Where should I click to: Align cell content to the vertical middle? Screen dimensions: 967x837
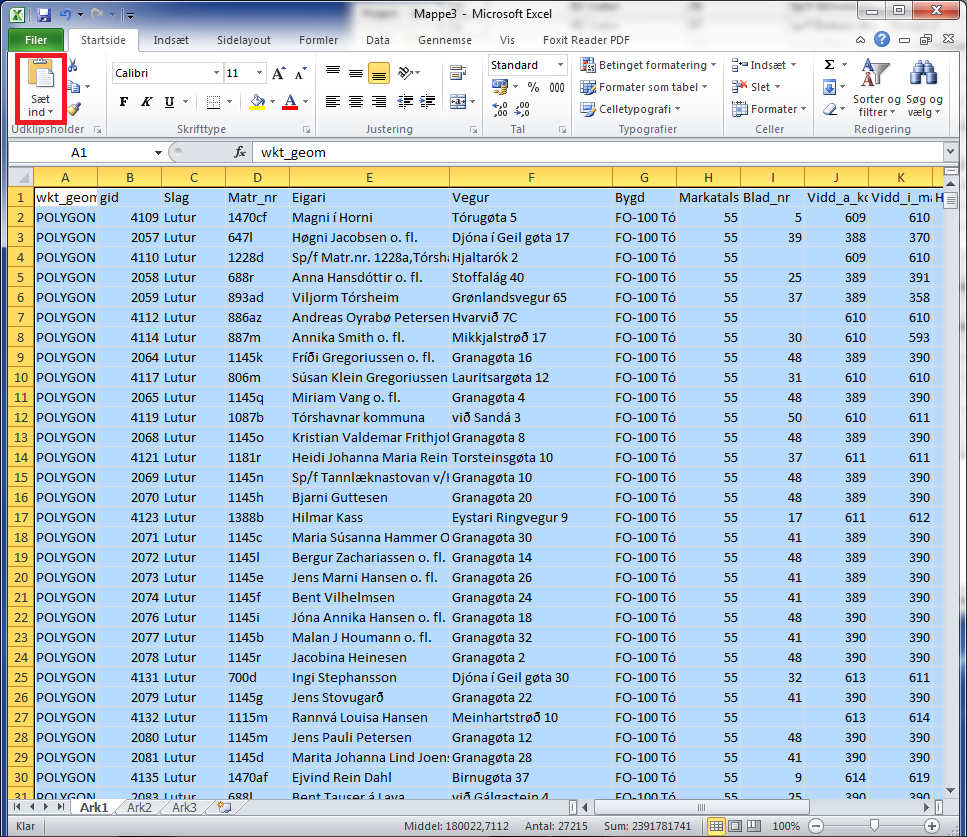point(356,73)
